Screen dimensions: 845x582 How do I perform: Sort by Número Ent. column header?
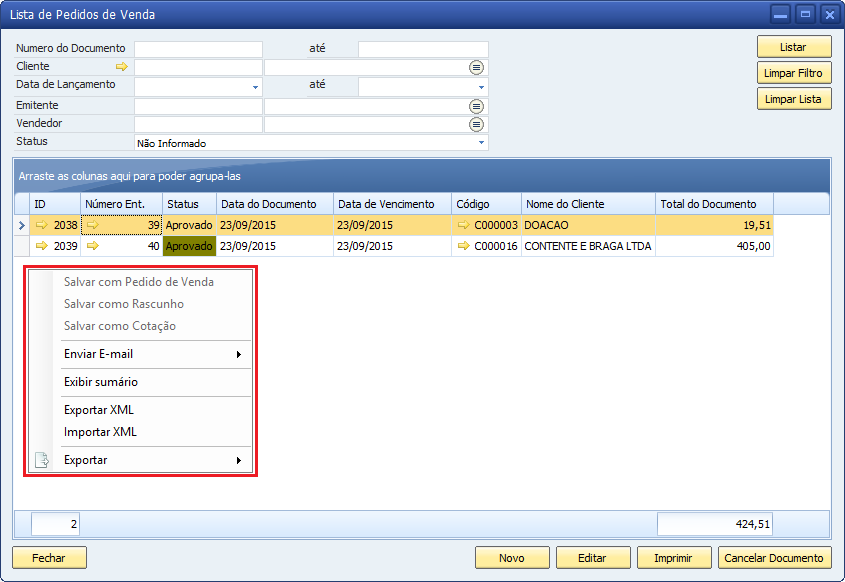pyautogui.click(x=122, y=204)
